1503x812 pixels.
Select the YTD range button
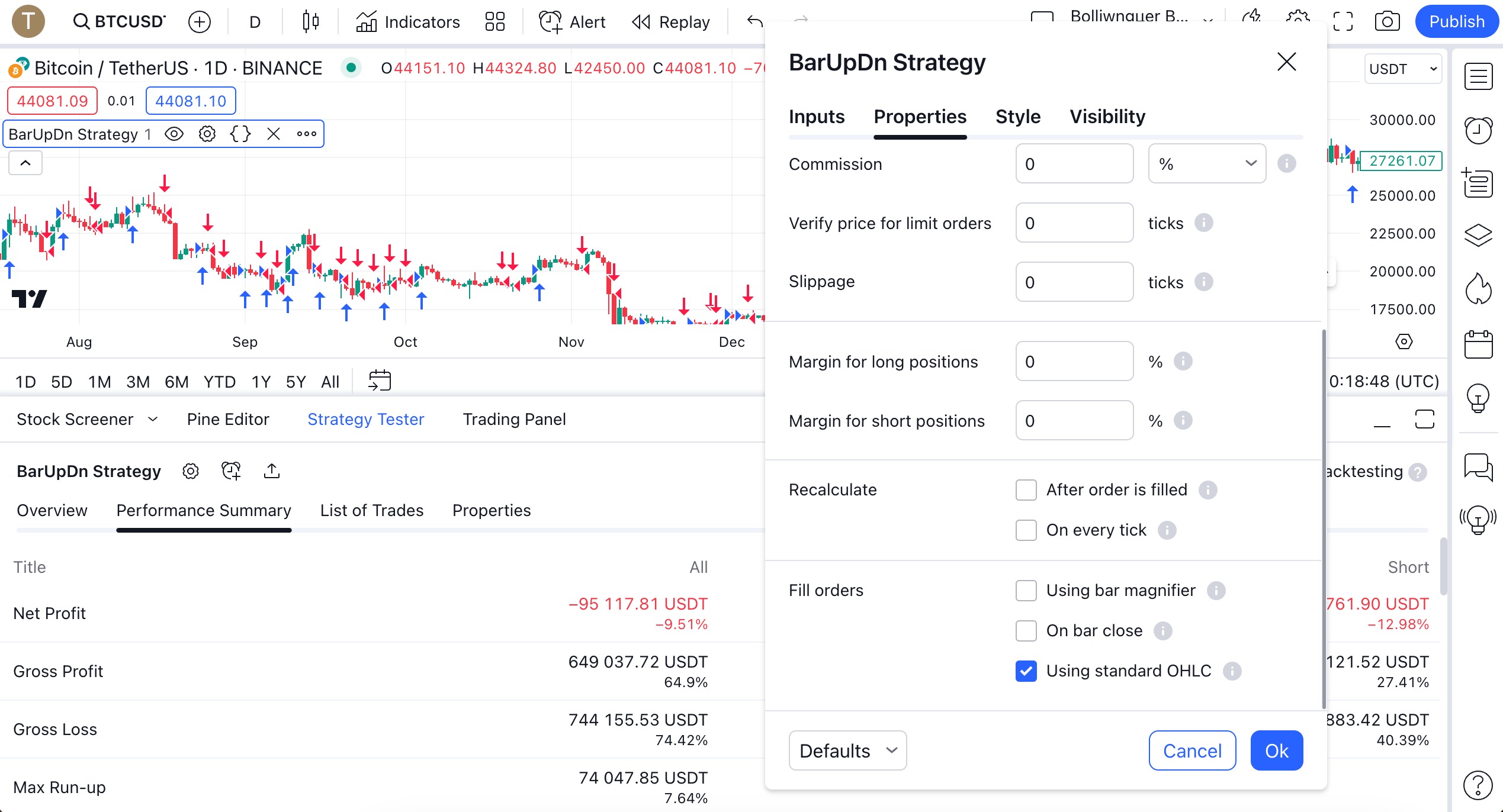[220, 382]
